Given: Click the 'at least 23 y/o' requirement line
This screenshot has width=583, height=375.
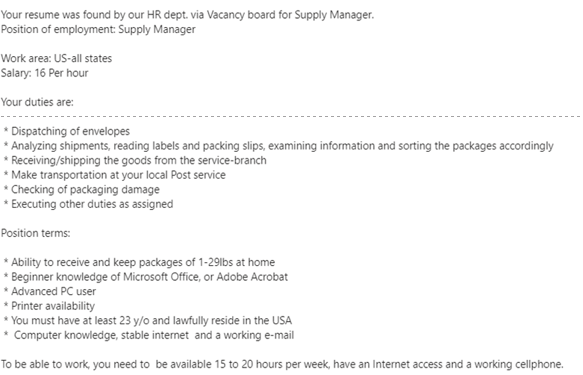Looking at the screenshot, I should (x=148, y=320).
